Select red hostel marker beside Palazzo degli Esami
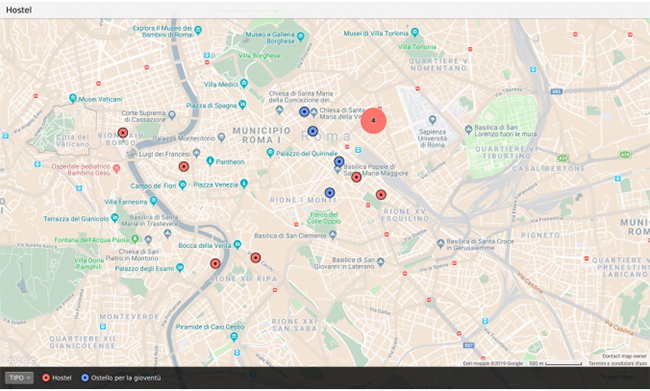Image resolution: width=650 pixels, height=391 pixels. pos(215,264)
